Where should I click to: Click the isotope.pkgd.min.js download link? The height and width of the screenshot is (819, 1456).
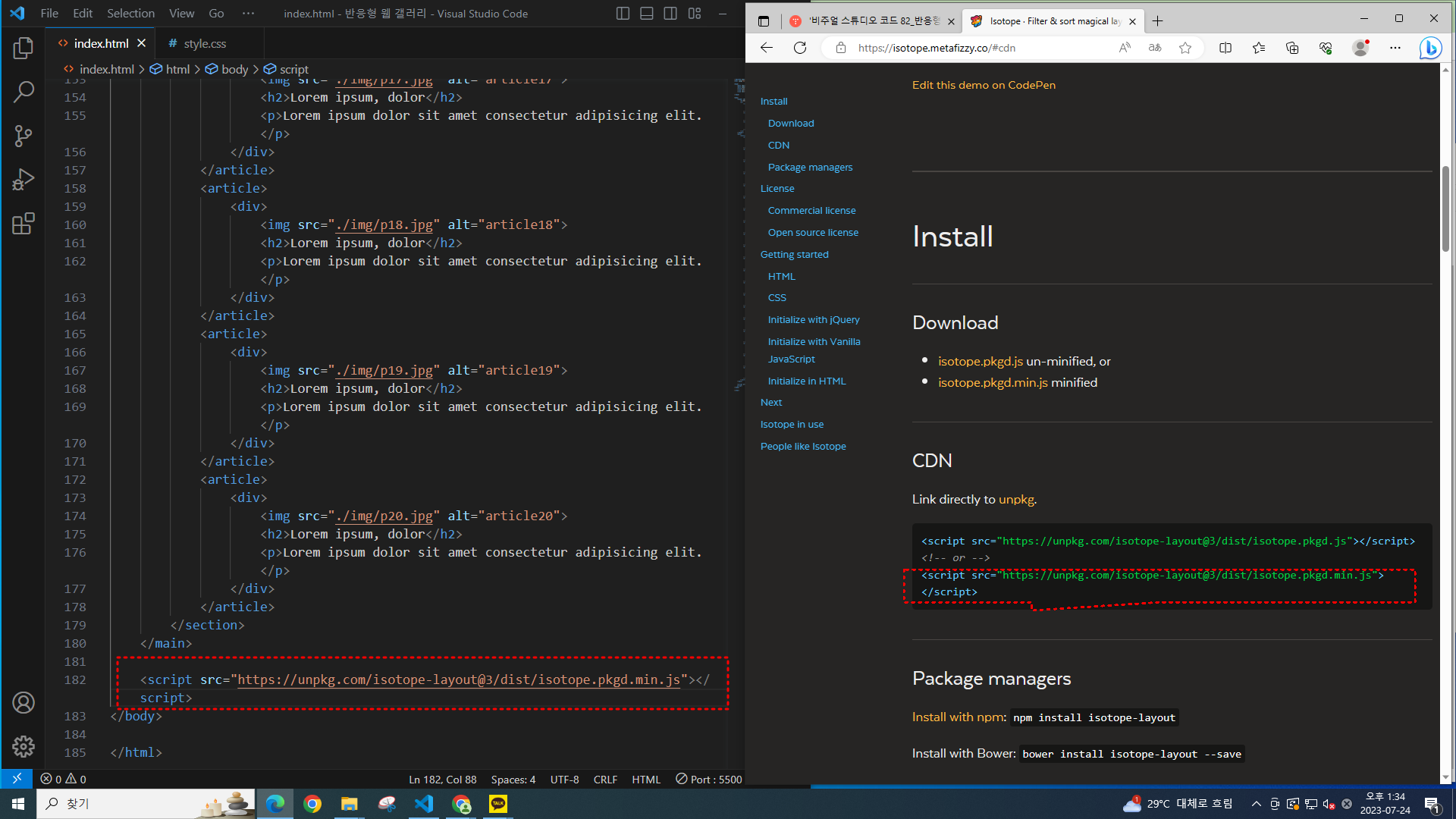click(993, 382)
